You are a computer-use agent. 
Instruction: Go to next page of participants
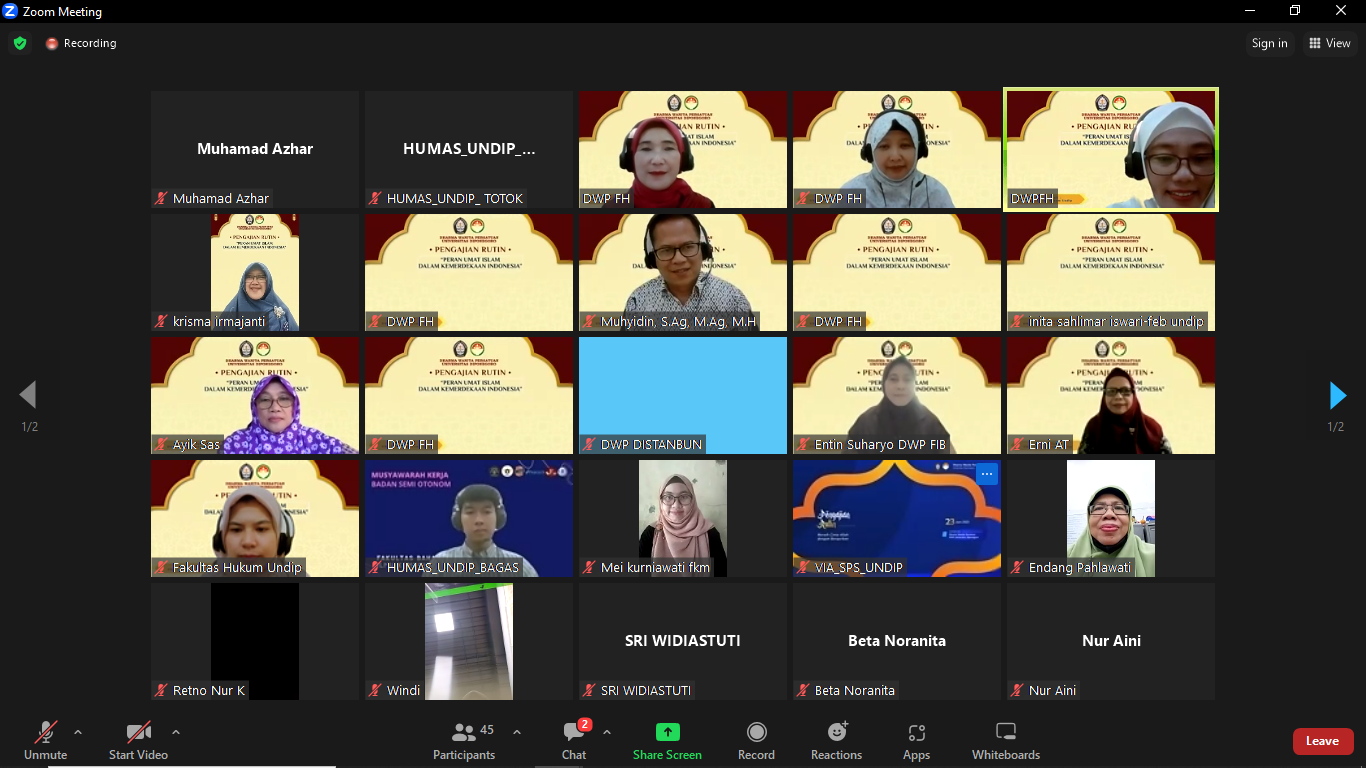pos(1337,396)
